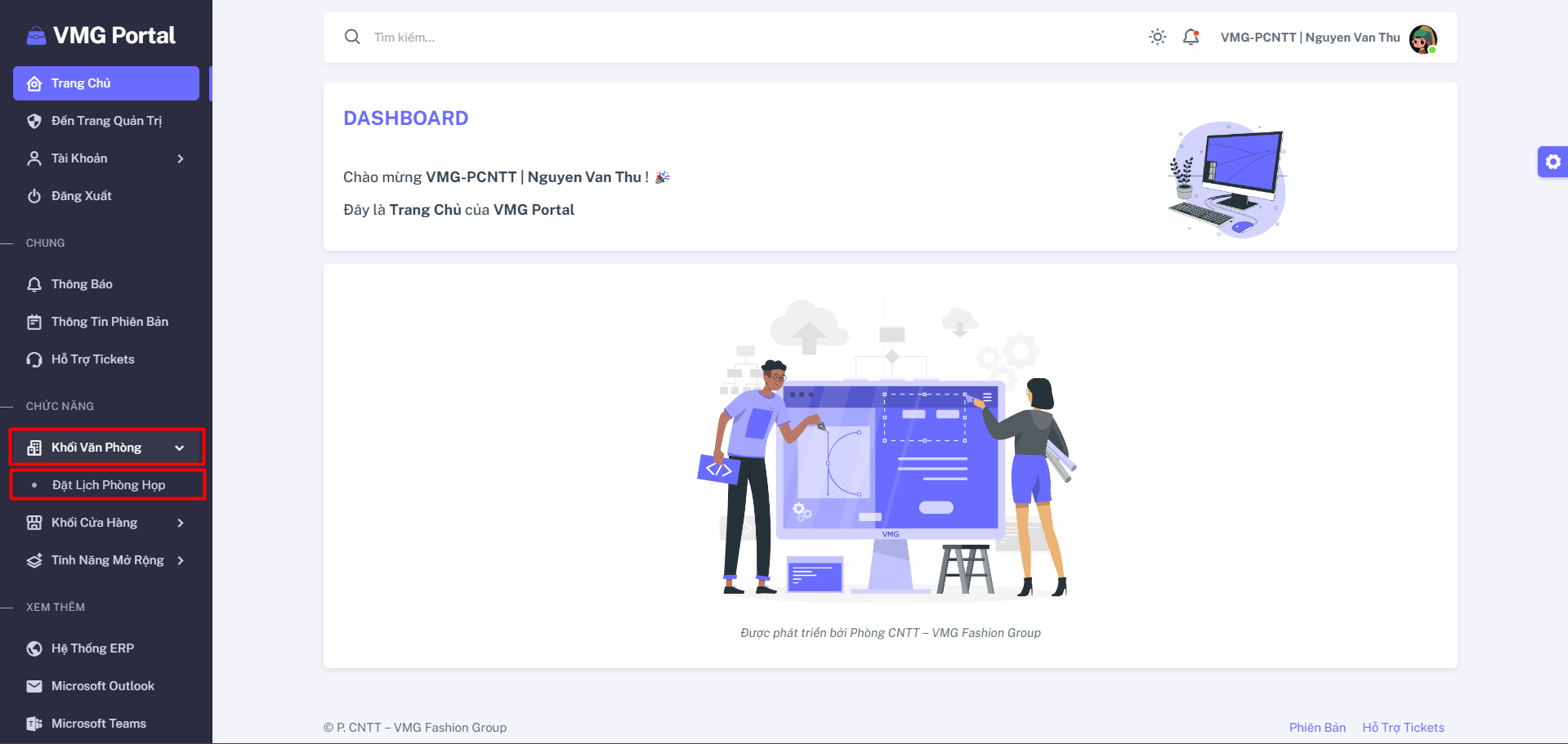Screen dimensions: 1568x744
Task: Open the Phiên Bản footer link
Action: point(1317,728)
